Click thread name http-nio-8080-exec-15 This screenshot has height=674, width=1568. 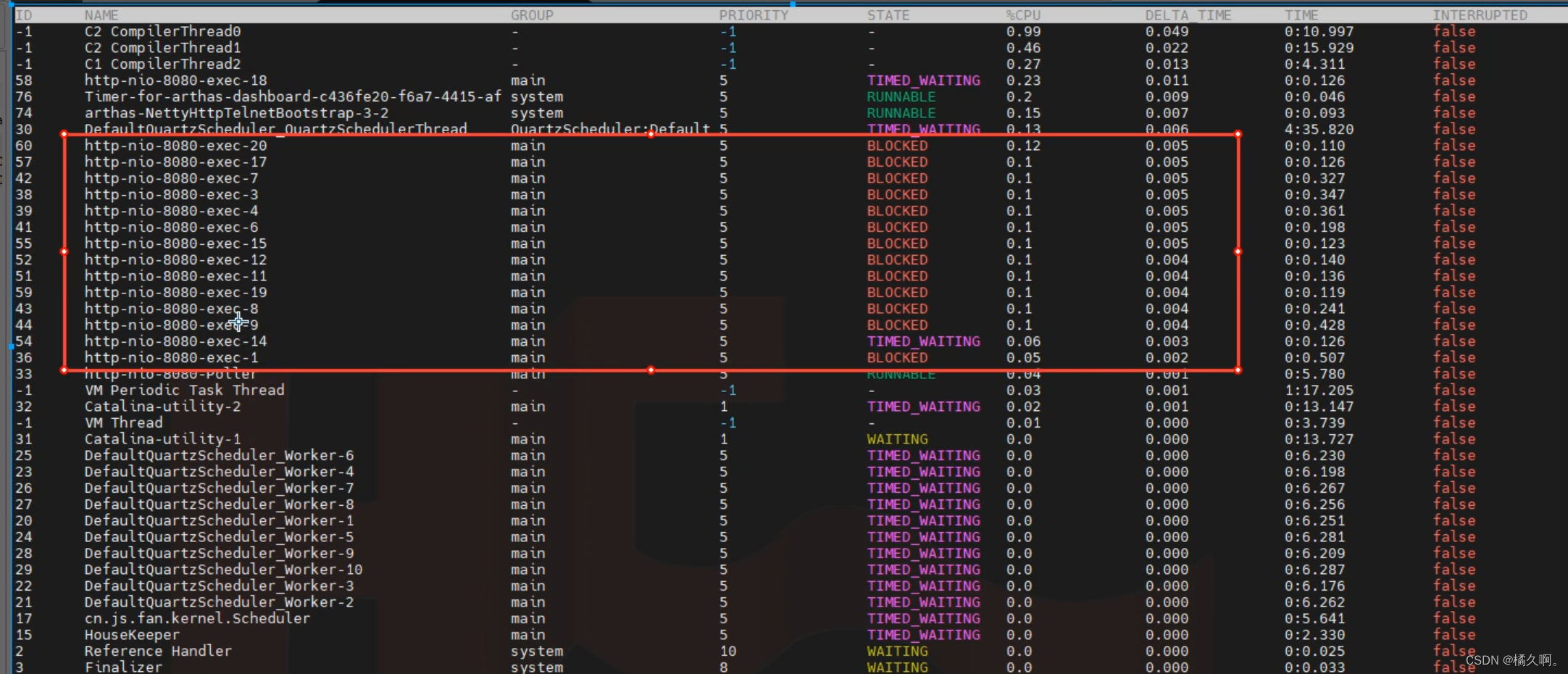click(x=175, y=244)
